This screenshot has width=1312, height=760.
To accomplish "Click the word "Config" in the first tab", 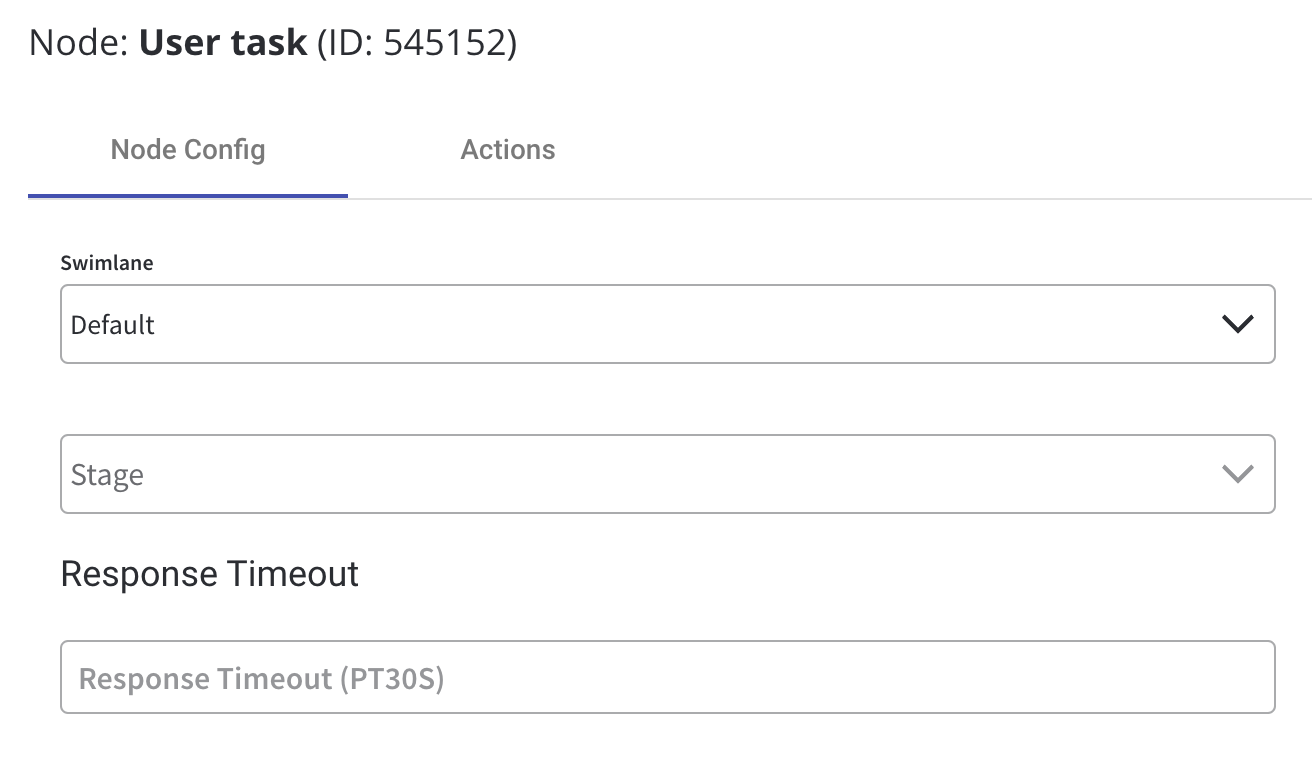I will 224,150.
